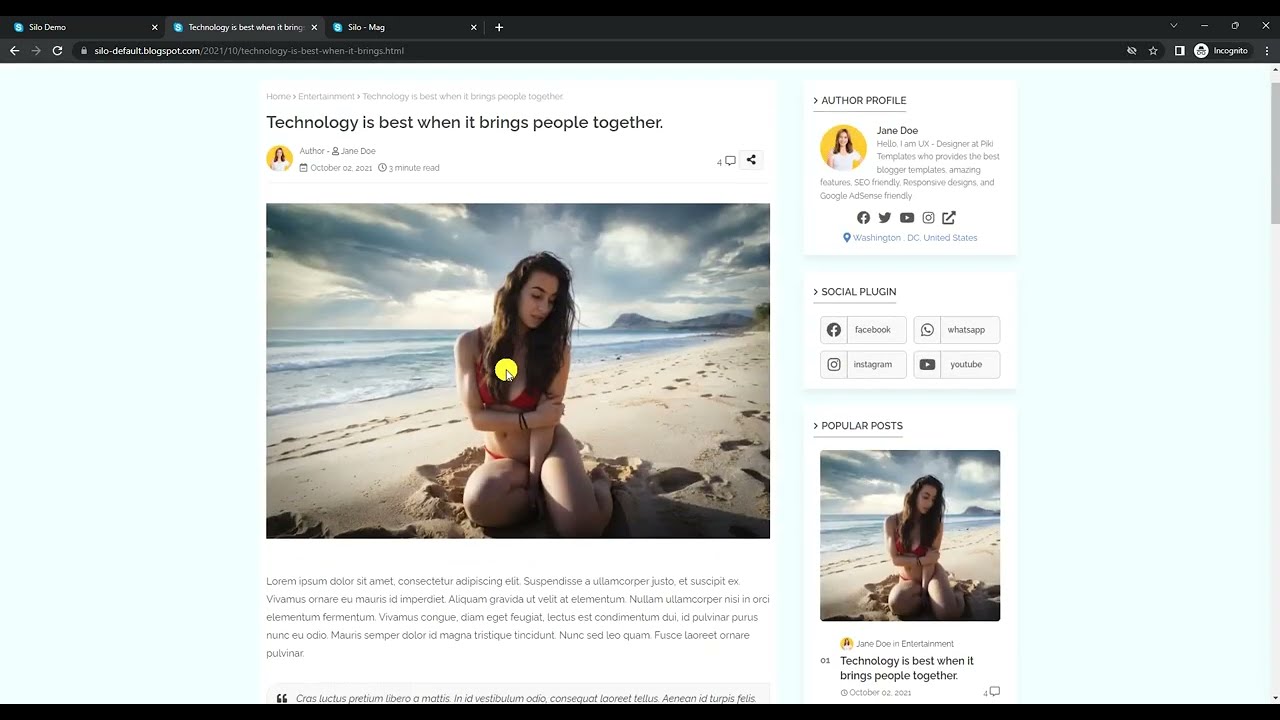Image resolution: width=1280 pixels, height=720 pixels.
Task: Click the scrollbar up arrow
Action: [x=1275, y=70]
